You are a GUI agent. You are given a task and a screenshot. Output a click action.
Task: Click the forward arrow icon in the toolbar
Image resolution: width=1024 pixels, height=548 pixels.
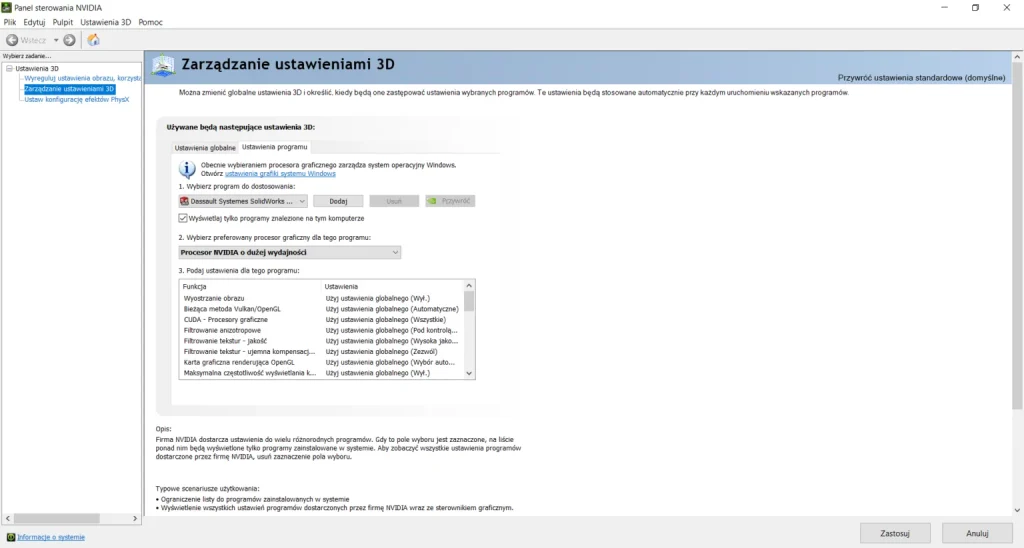click(x=69, y=40)
